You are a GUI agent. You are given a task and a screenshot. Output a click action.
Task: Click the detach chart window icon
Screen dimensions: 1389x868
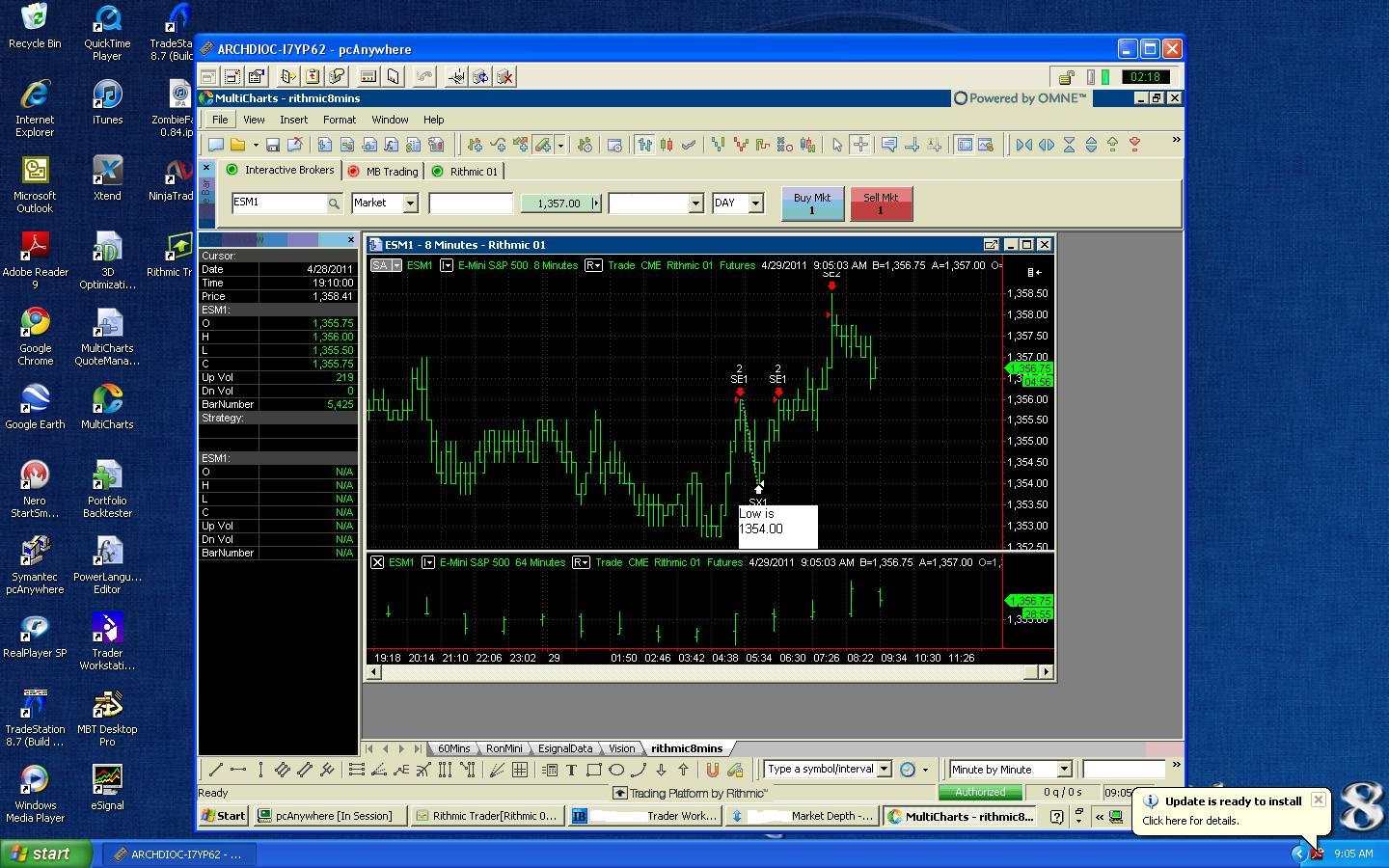tap(991, 245)
